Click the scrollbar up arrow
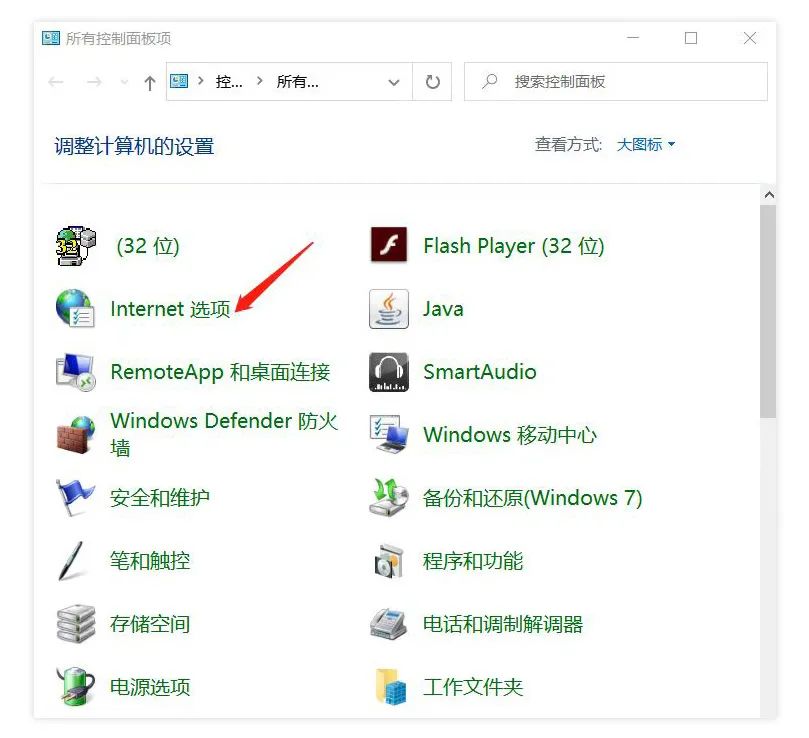Viewport: 809px width, 738px height. coord(769,195)
